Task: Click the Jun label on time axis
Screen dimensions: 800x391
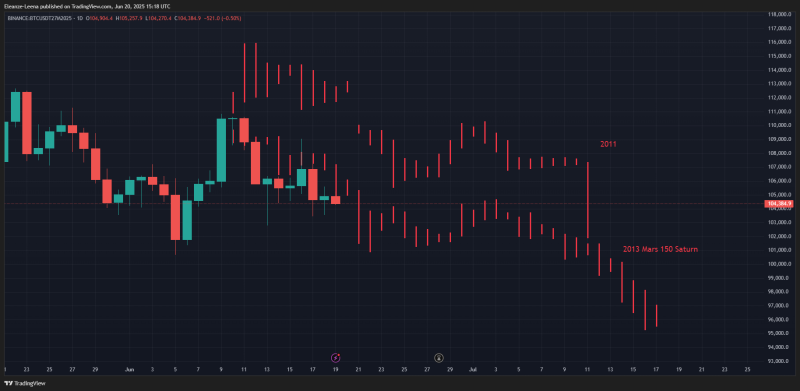Action: pos(130,369)
